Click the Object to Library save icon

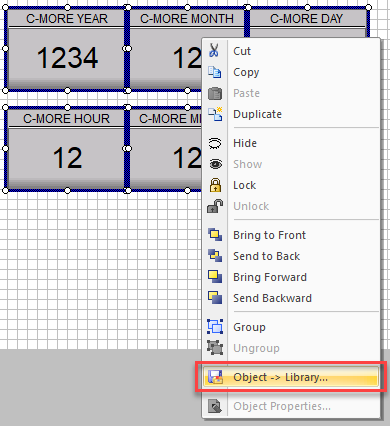(x=215, y=377)
